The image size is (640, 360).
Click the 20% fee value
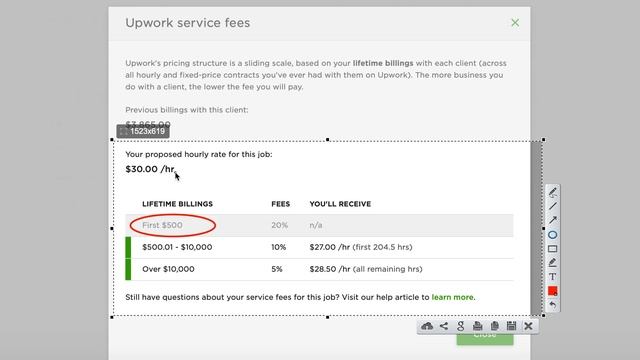[280, 225]
